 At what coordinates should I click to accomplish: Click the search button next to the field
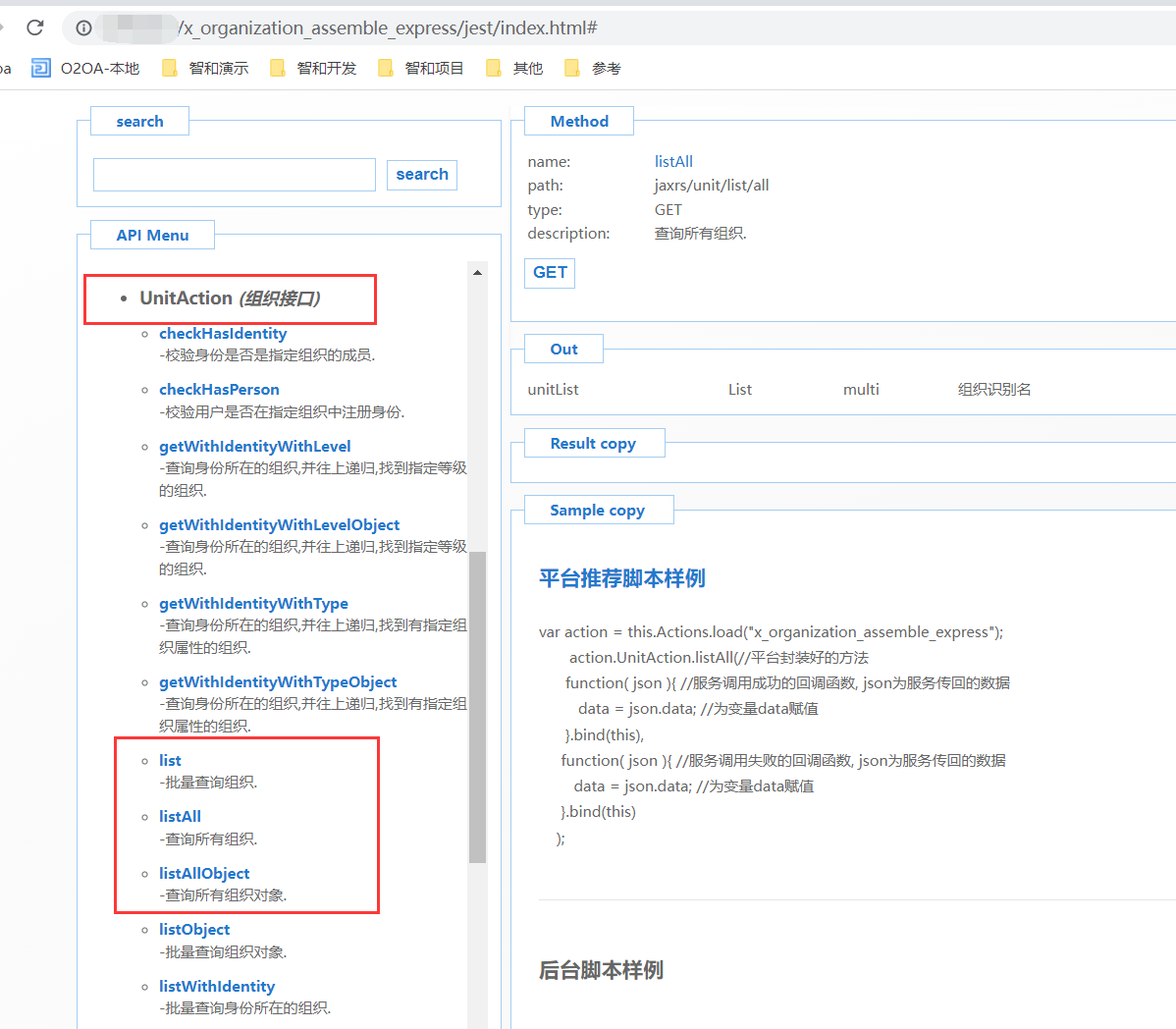pyautogui.click(x=422, y=175)
